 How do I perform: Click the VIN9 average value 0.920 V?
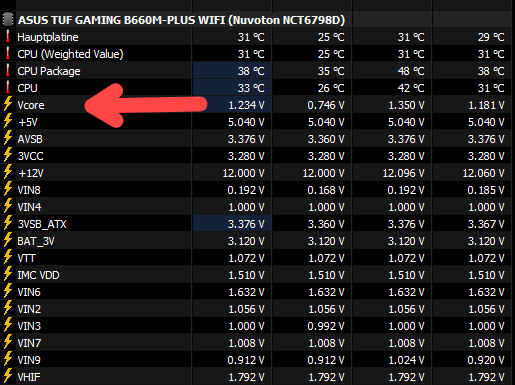[x=486, y=360]
